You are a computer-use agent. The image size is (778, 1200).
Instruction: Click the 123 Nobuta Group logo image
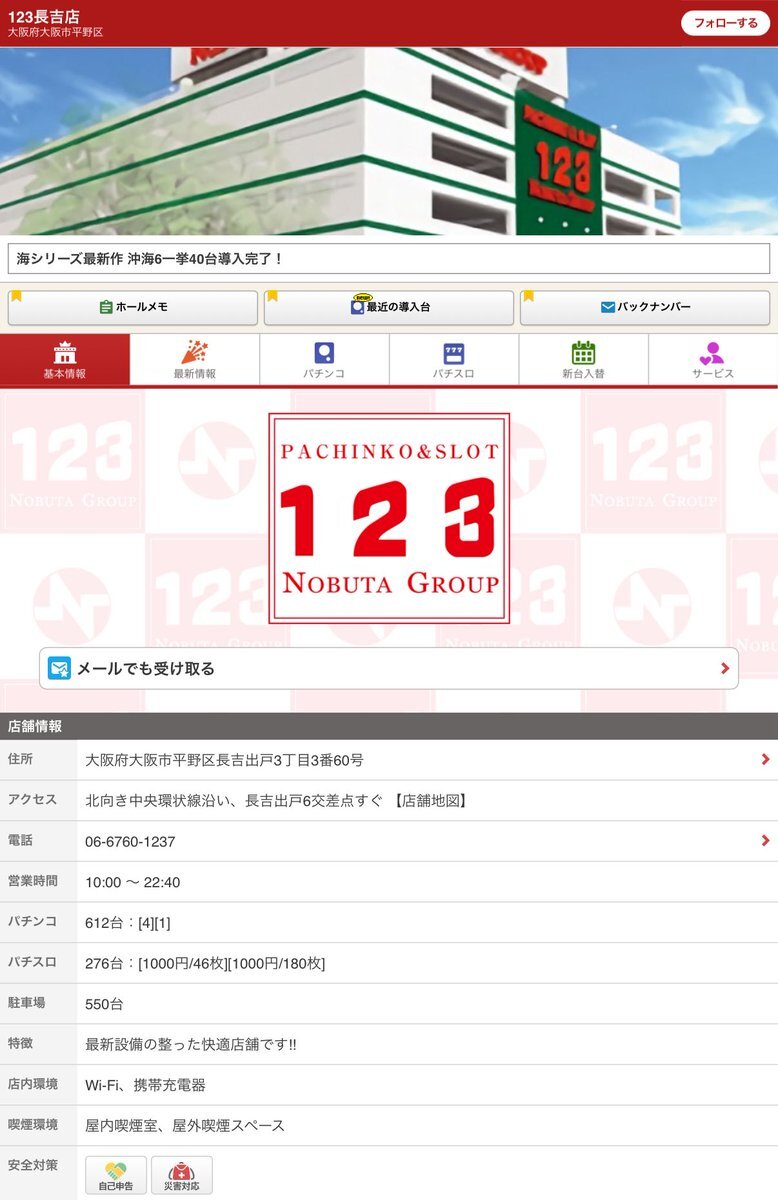pos(389,518)
